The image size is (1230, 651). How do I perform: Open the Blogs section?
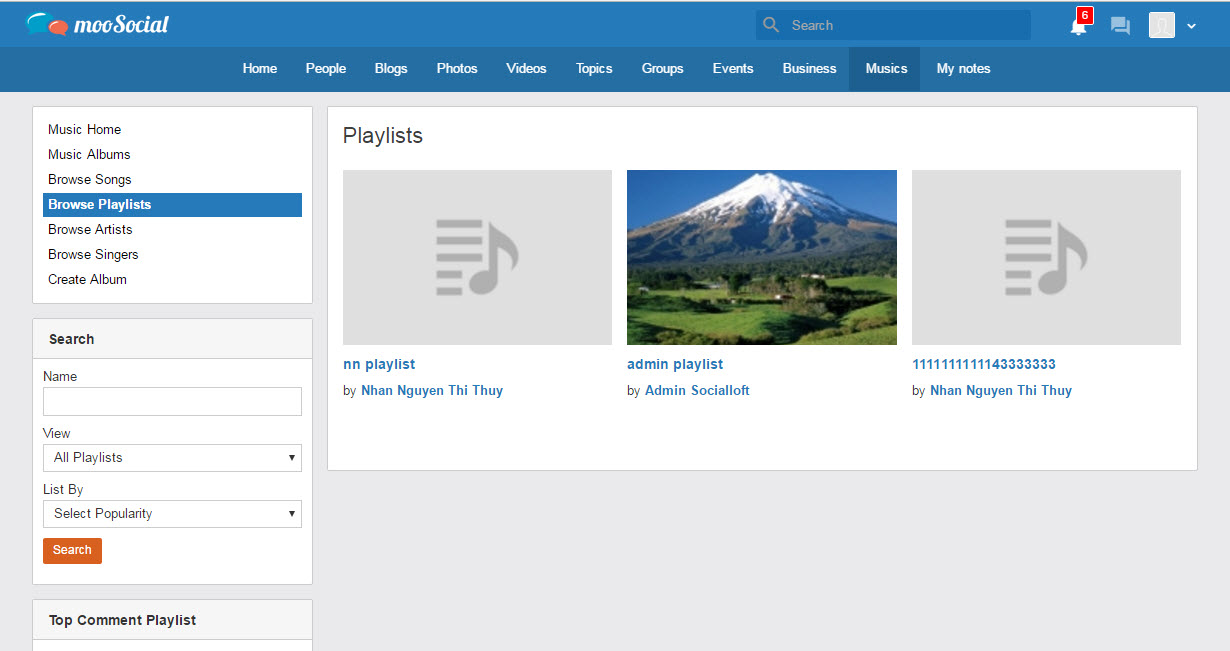(391, 69)
